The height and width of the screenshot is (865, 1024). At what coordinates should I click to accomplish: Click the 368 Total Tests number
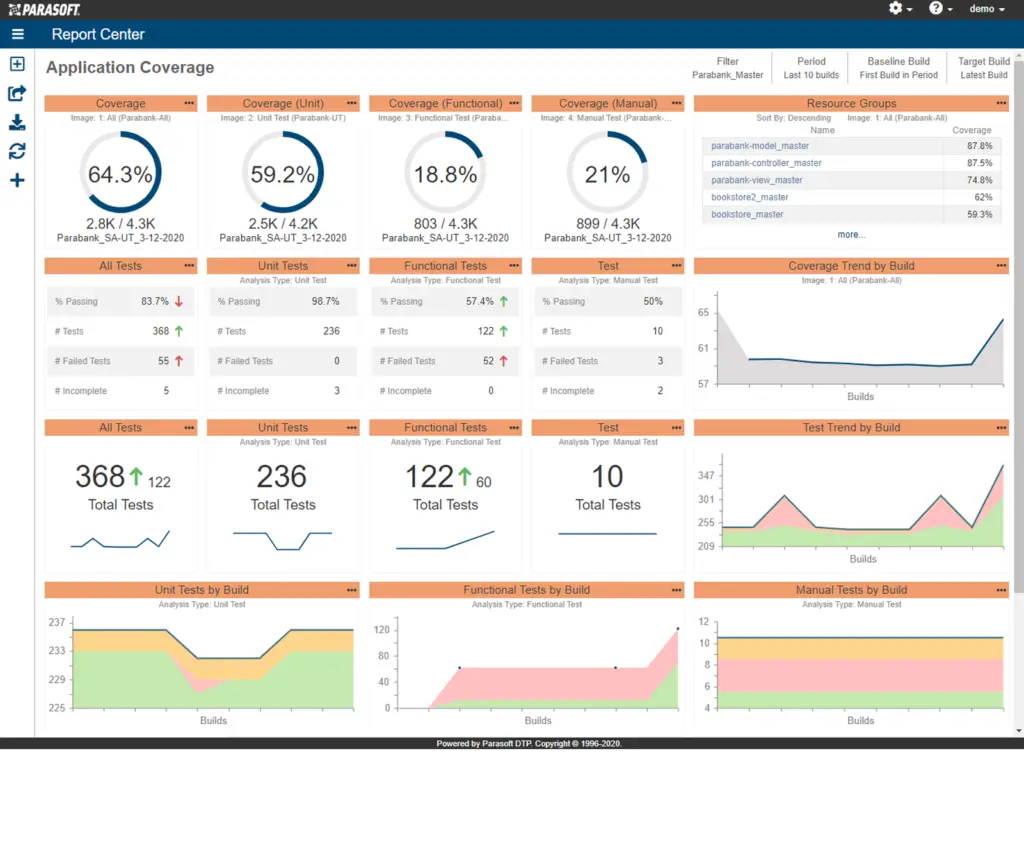pos(99,477)
